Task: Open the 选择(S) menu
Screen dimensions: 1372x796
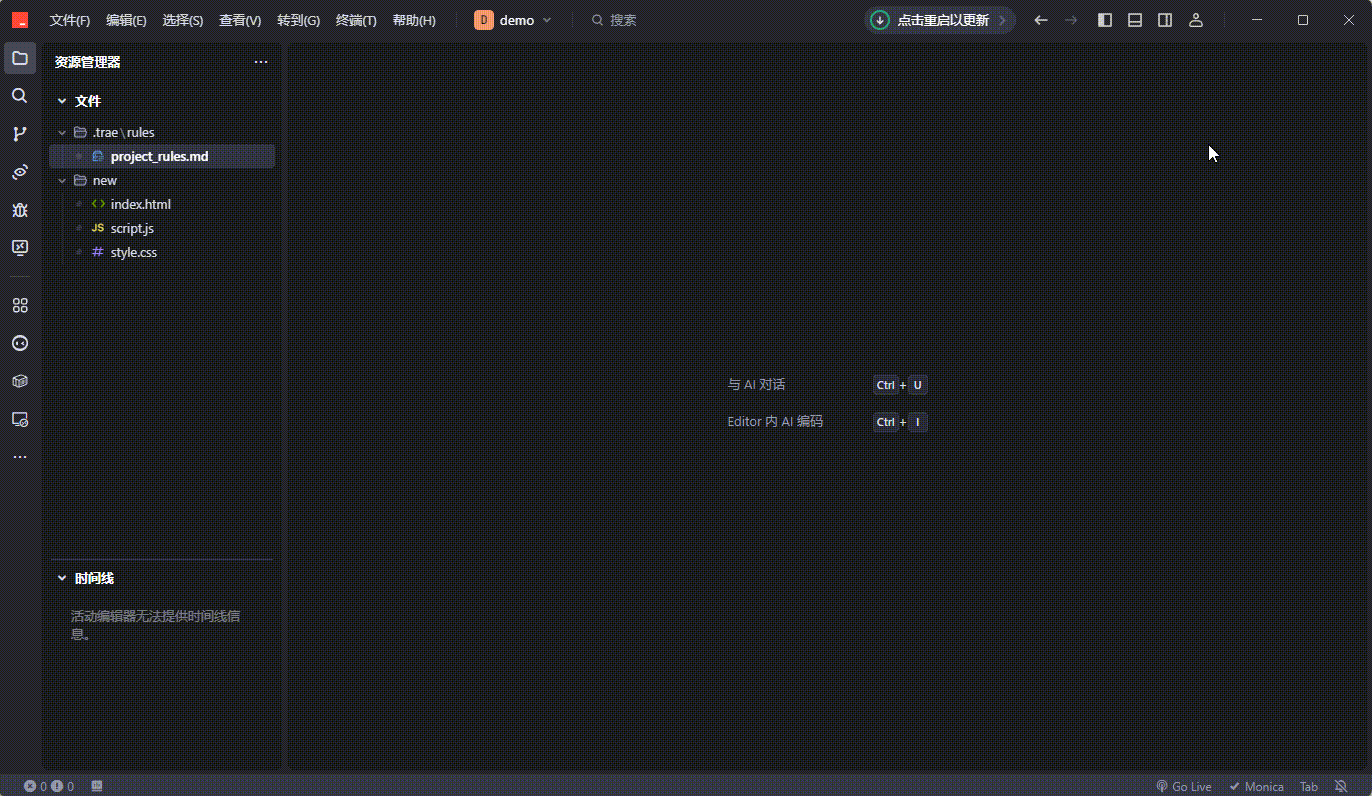Action: pos(183,20)
